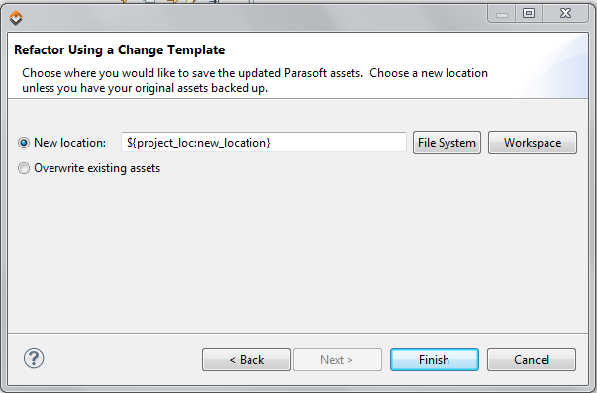
Task: Open help via the question mark icon
Action: pyautogui.click(x=34, y=358)
